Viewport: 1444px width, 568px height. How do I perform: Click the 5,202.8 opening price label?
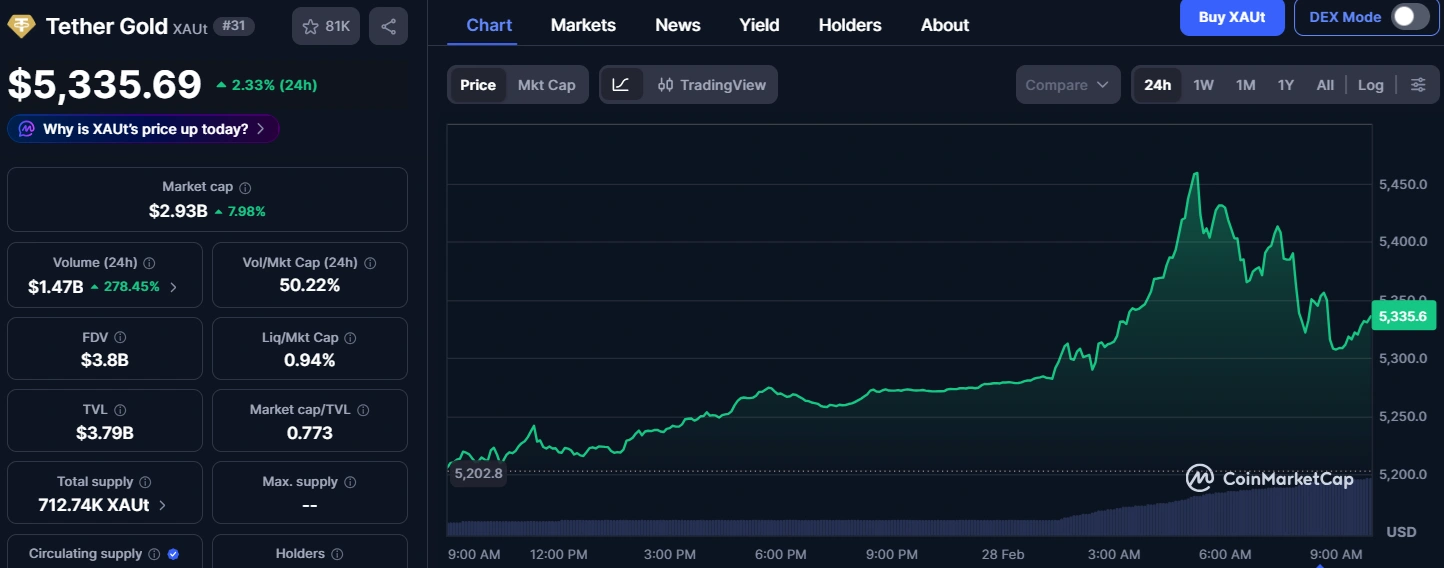click(478, 473)
